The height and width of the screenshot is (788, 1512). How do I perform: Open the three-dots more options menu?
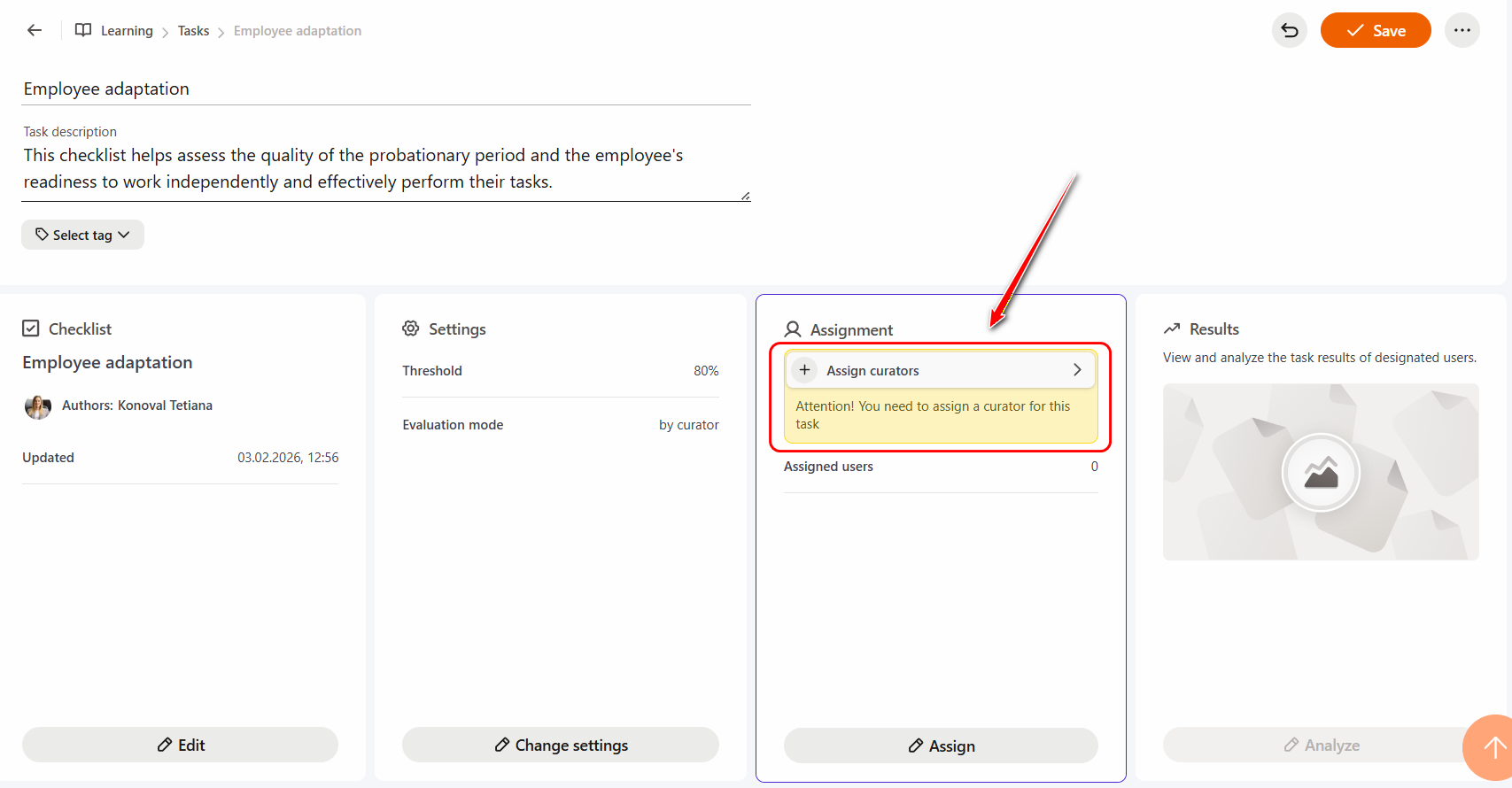1462,31
